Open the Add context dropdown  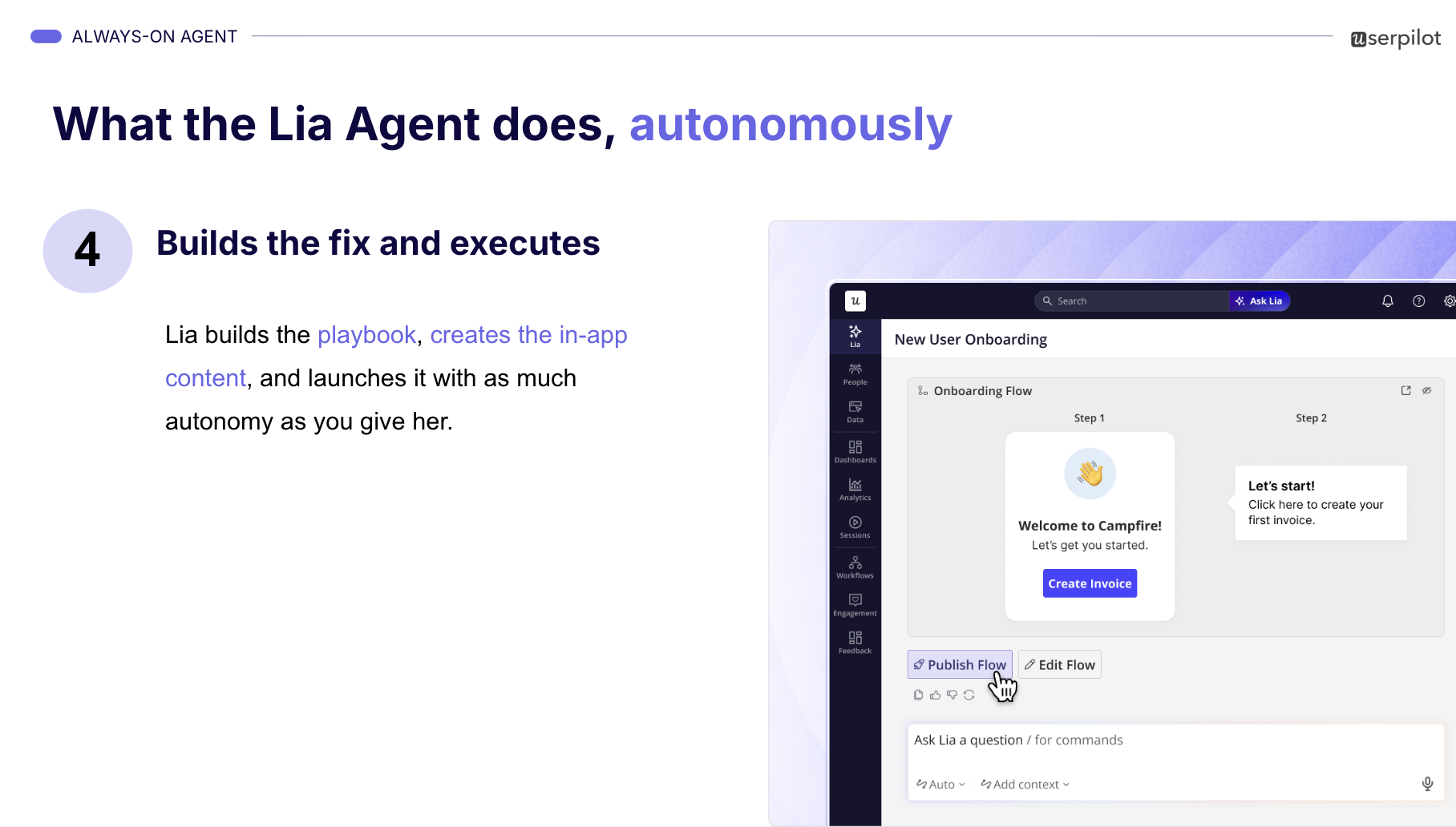pyautogui.click(x=1024, y=784)
